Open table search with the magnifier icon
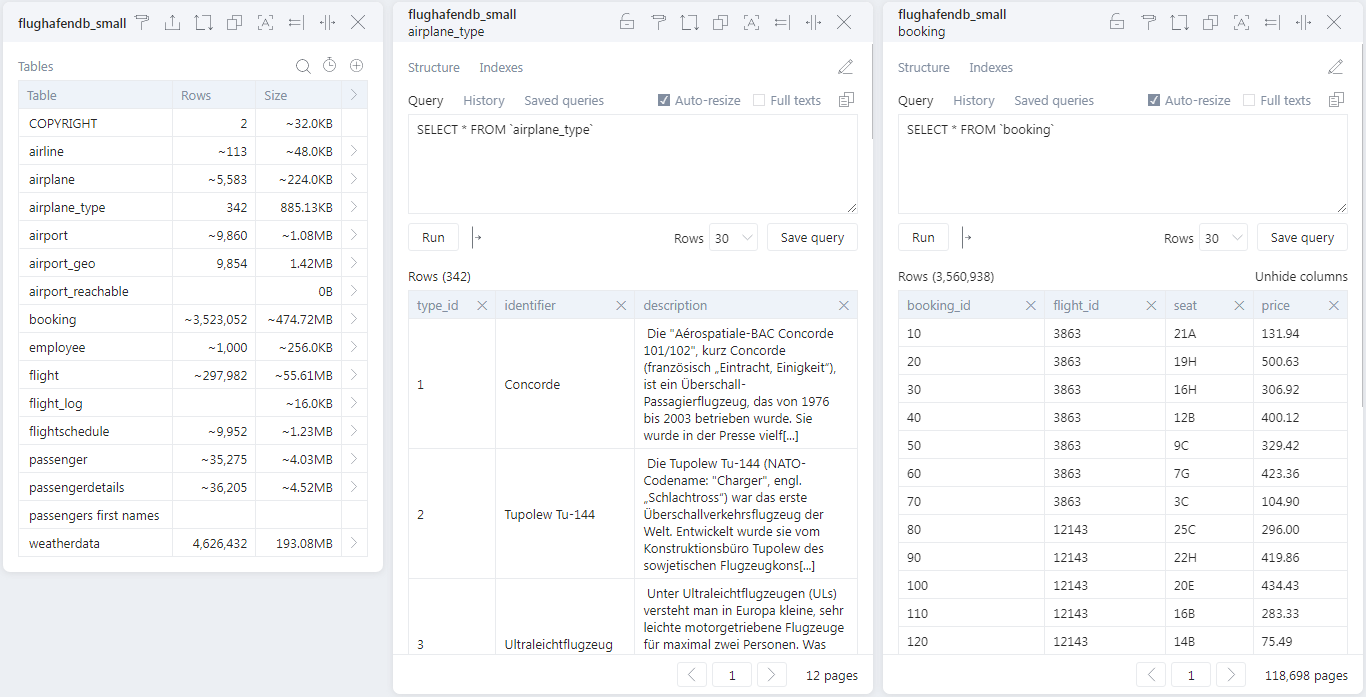 tap(303, 66)
